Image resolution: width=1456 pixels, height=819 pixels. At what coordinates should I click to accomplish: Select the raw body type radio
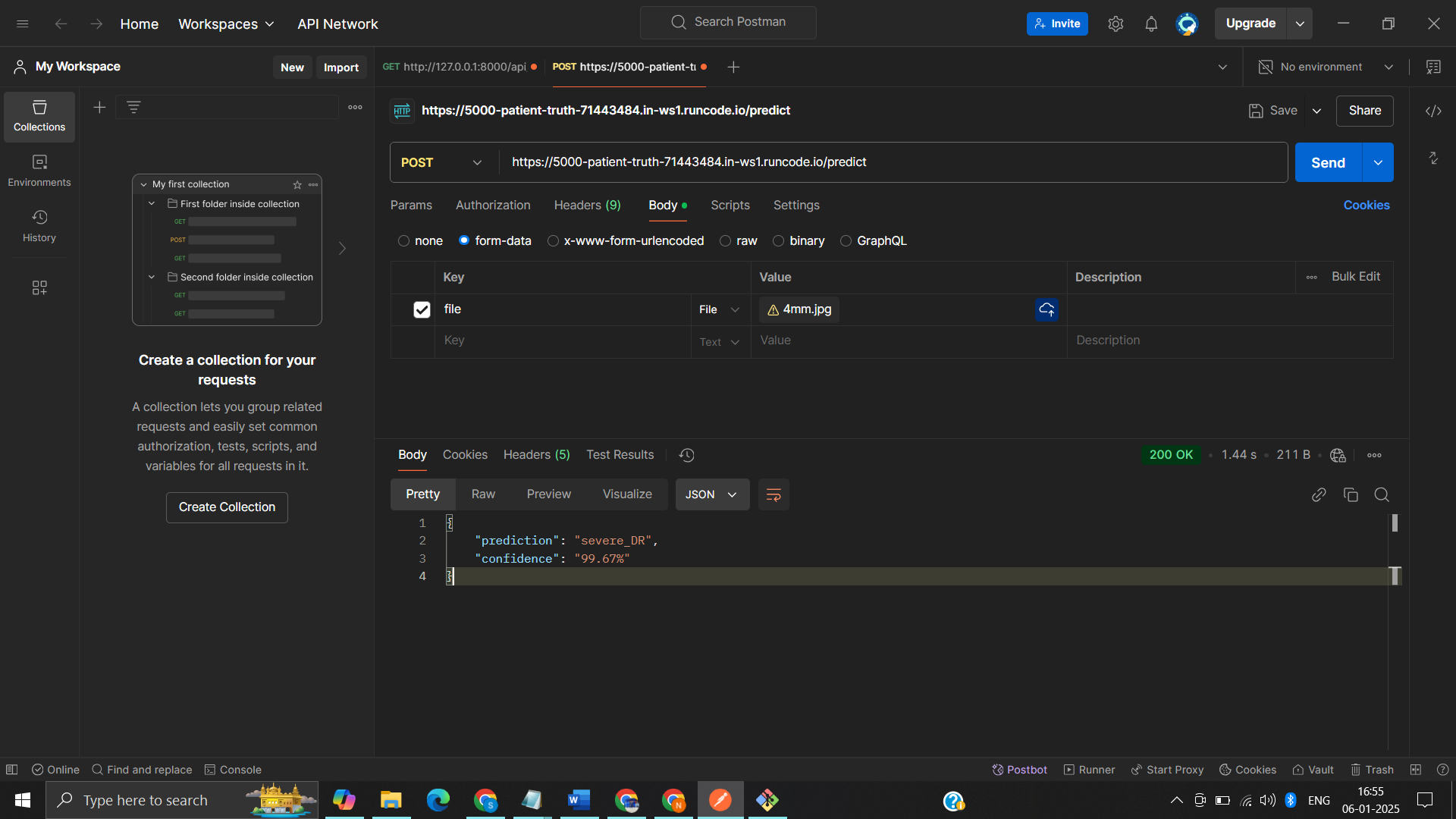725,241
